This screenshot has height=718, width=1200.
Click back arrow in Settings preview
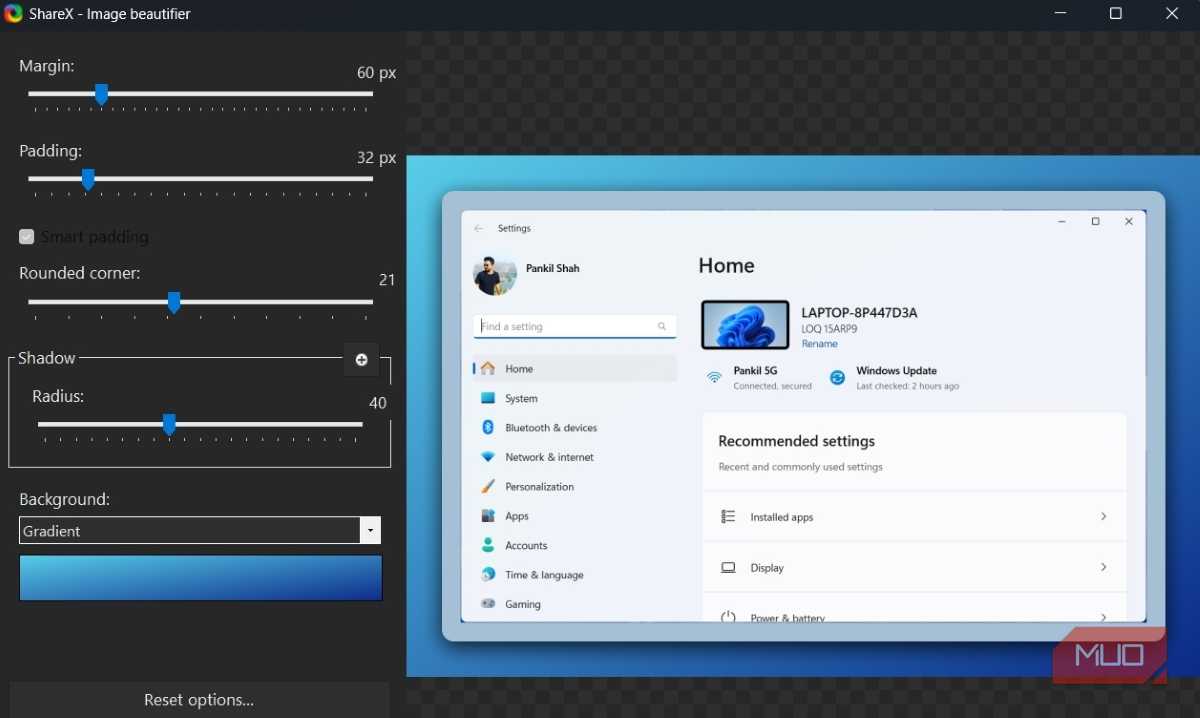[x=479, y=229]
